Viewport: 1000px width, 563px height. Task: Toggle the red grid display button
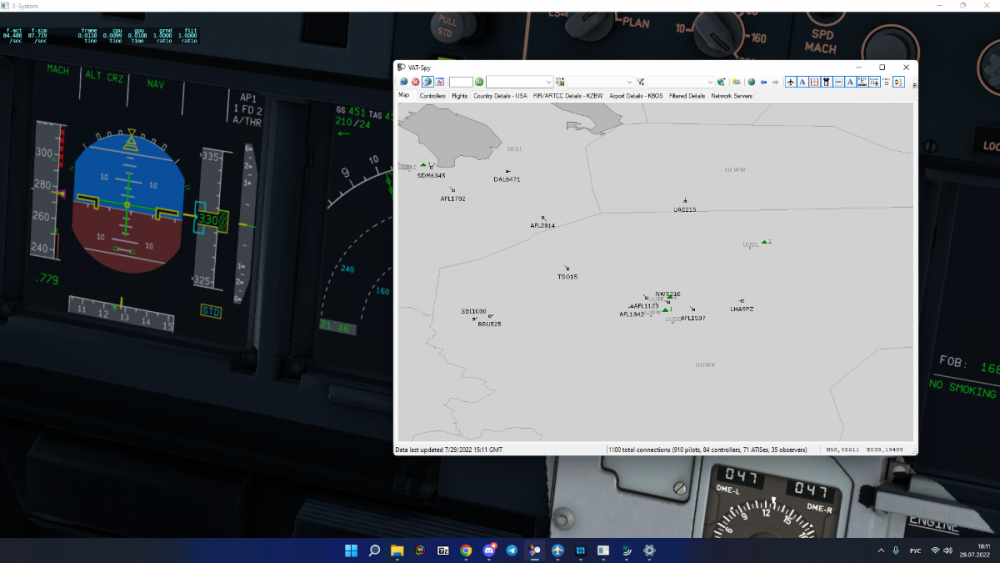pyautogui.click(x=815, y=82)
